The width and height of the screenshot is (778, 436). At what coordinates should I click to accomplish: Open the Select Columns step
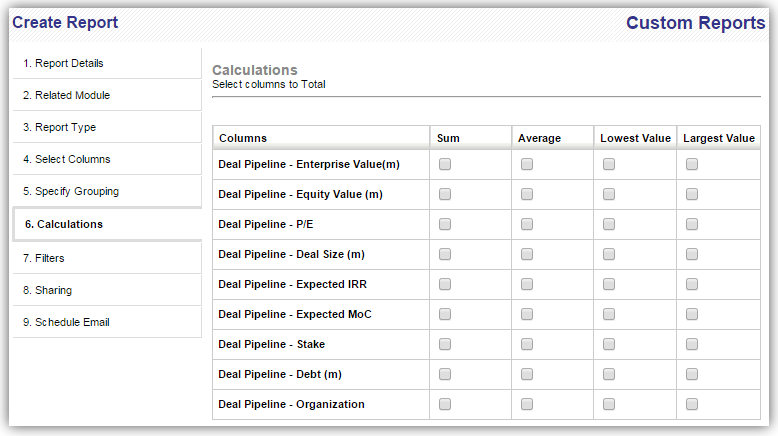pyautogui.click(x=66, y=159)
